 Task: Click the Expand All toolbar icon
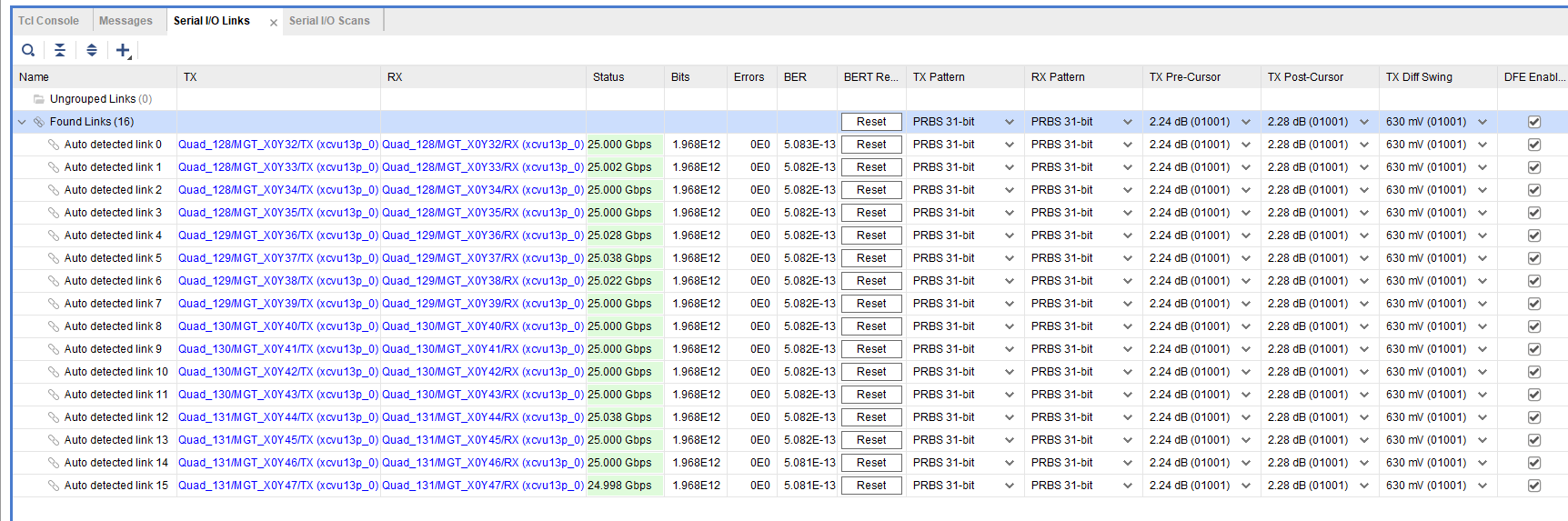click(x=92, y=51)
